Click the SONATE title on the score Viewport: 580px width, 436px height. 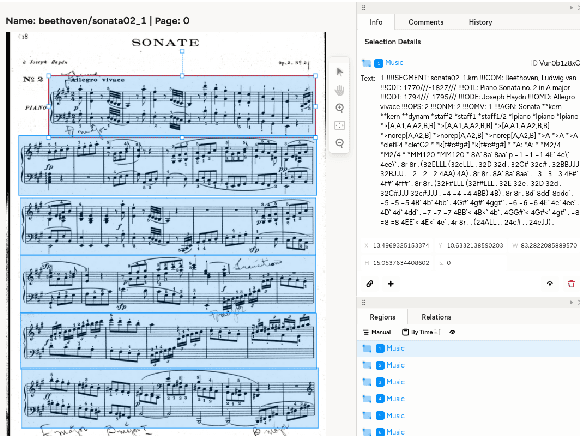click(x=166, y=43)
